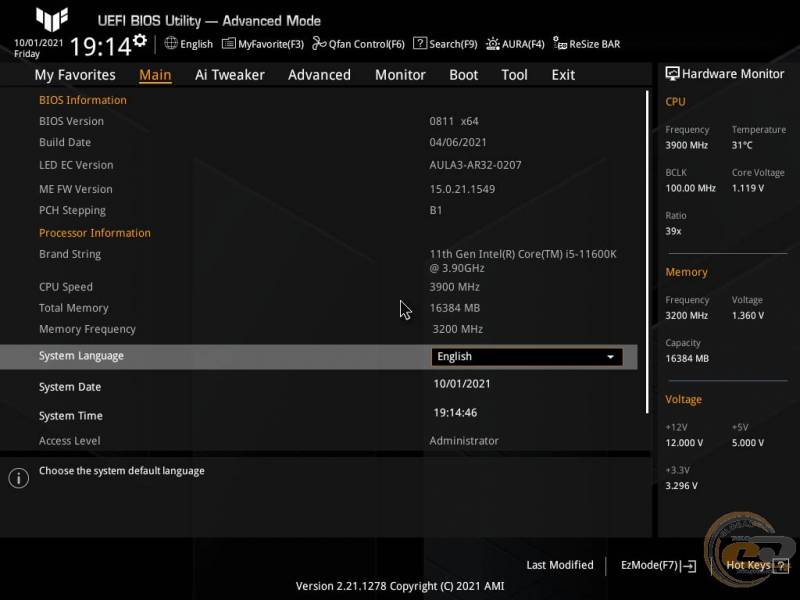The height and width of the screenshot is (600, 800).
Task: Click the +5V reading 5.000 V
Action: click(748, 443)
